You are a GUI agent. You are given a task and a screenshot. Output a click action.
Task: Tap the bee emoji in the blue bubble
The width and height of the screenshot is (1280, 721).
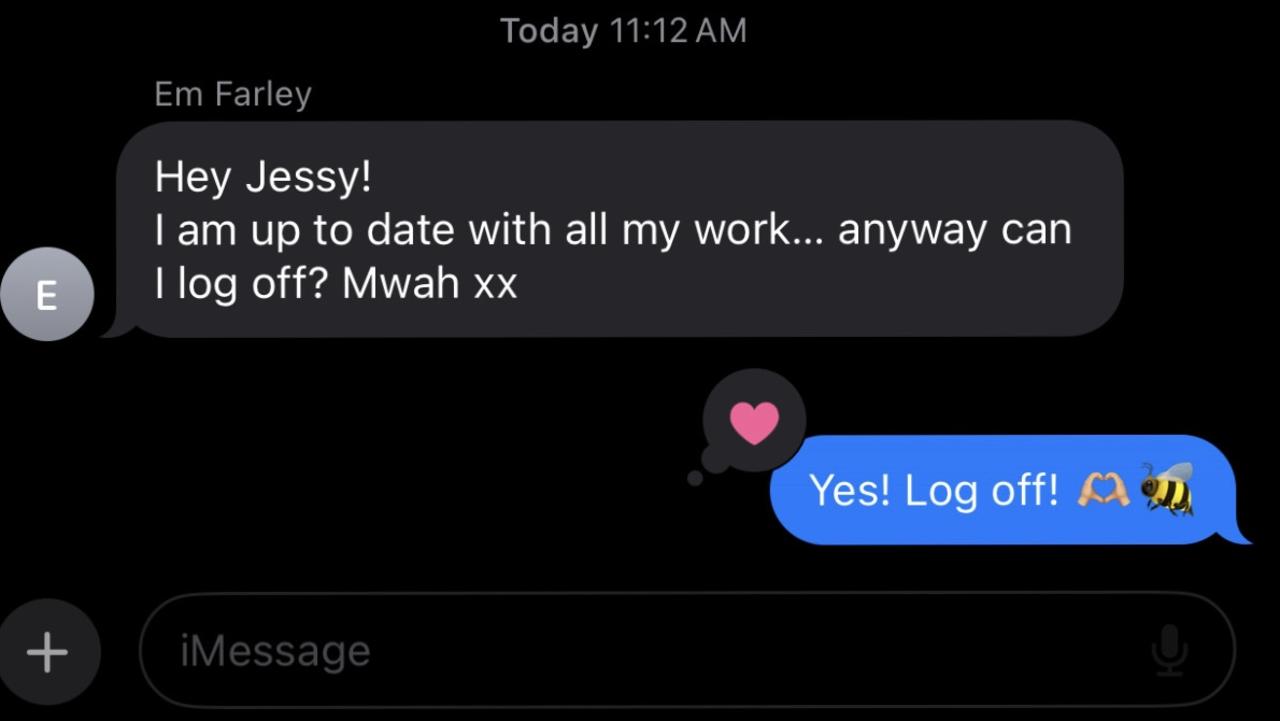tap(1167, 489)
